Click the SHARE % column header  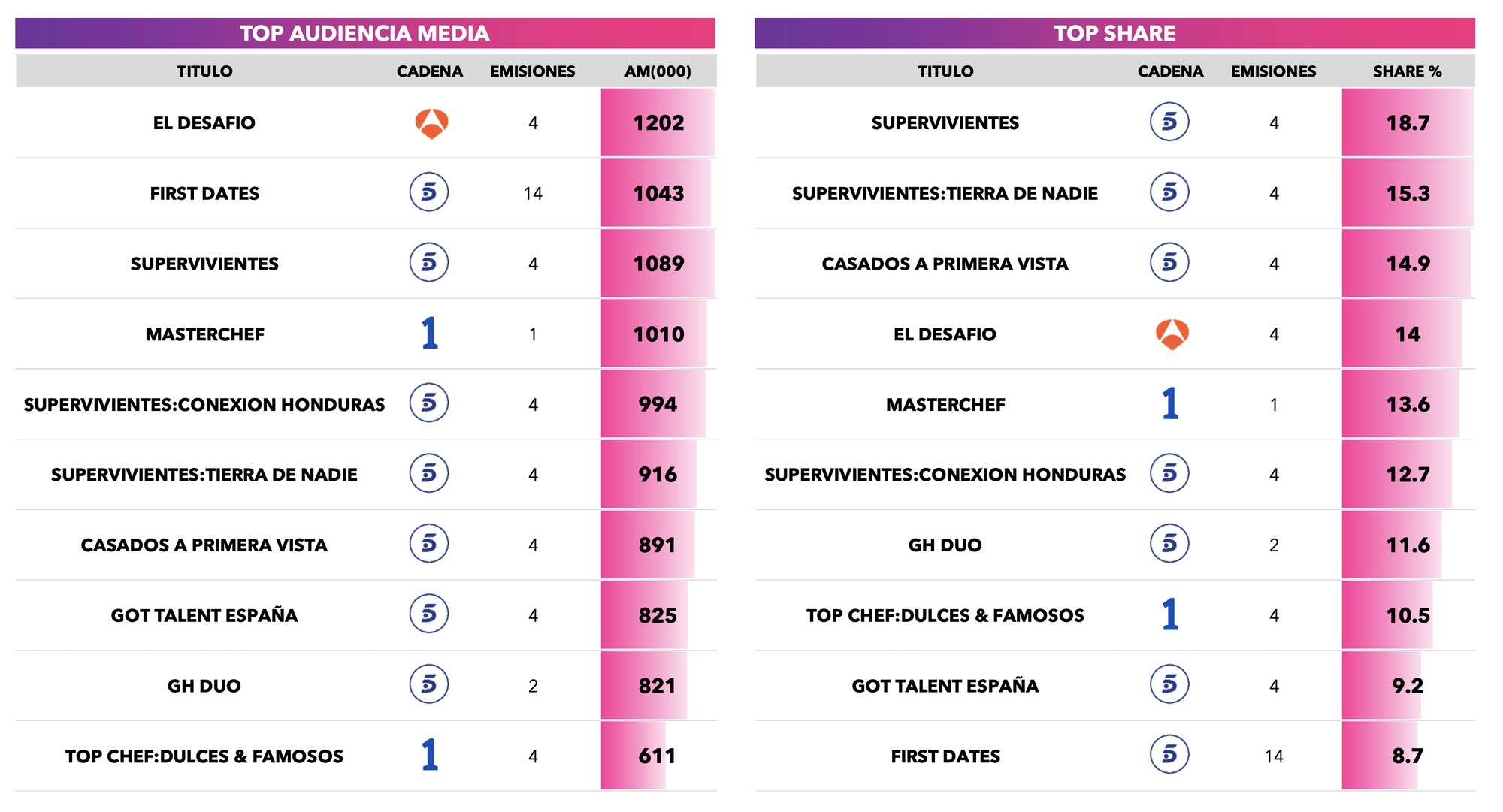1407,71
